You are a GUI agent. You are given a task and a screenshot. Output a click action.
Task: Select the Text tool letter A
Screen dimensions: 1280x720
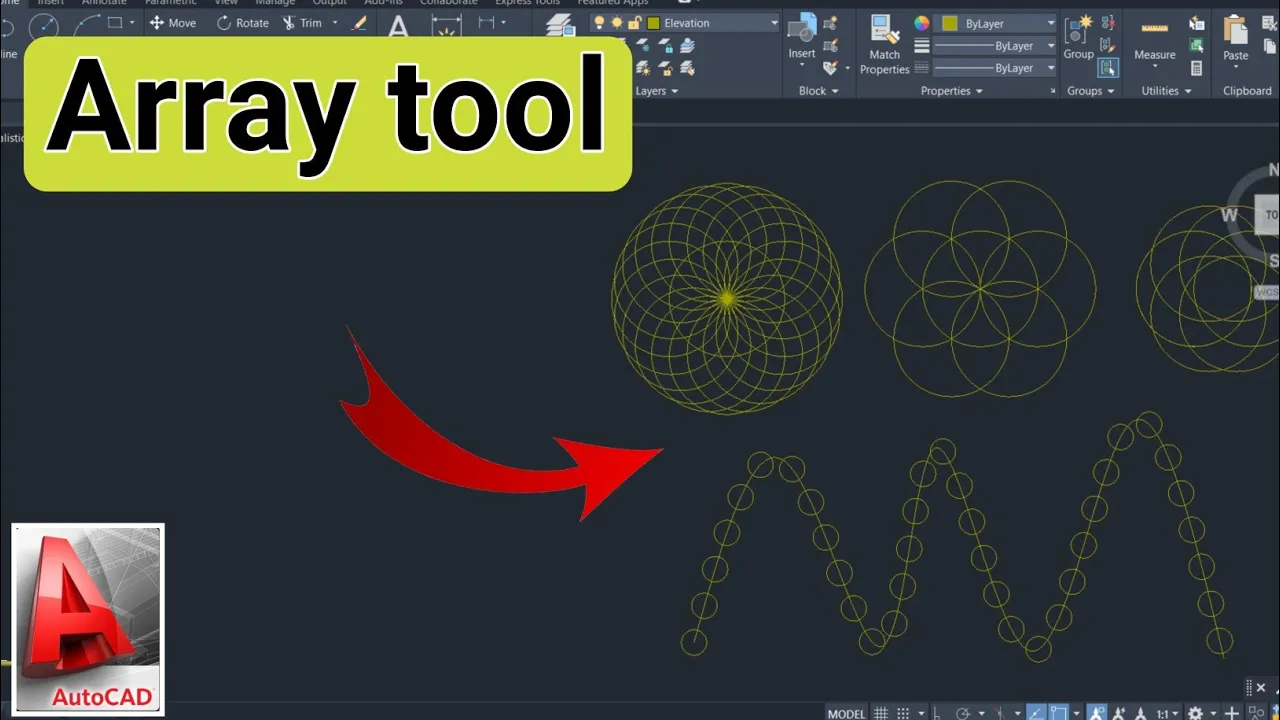(x=398, y=26)
